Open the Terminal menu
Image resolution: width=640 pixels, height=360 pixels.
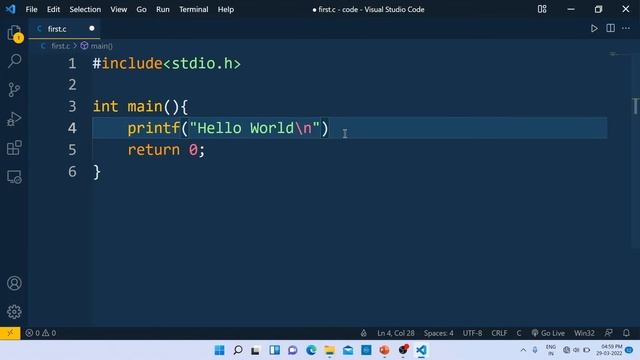click(193, 9)
